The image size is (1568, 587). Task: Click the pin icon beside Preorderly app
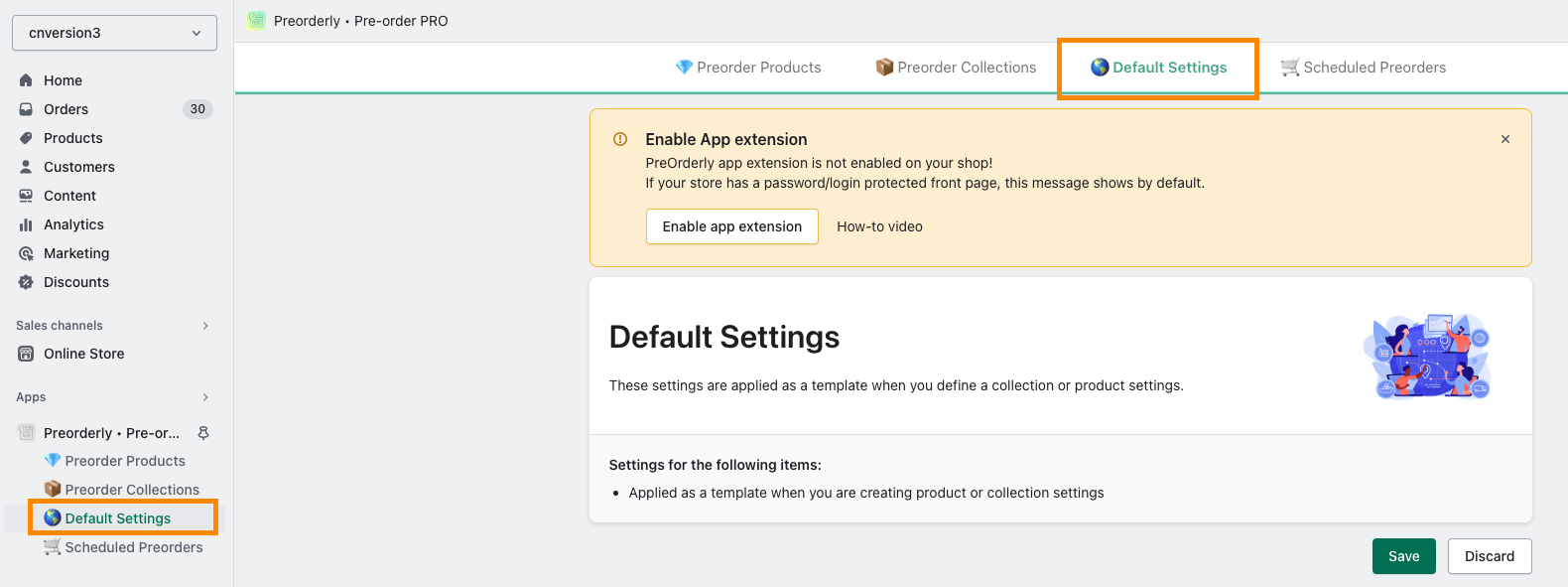click(x=203, y=433)
